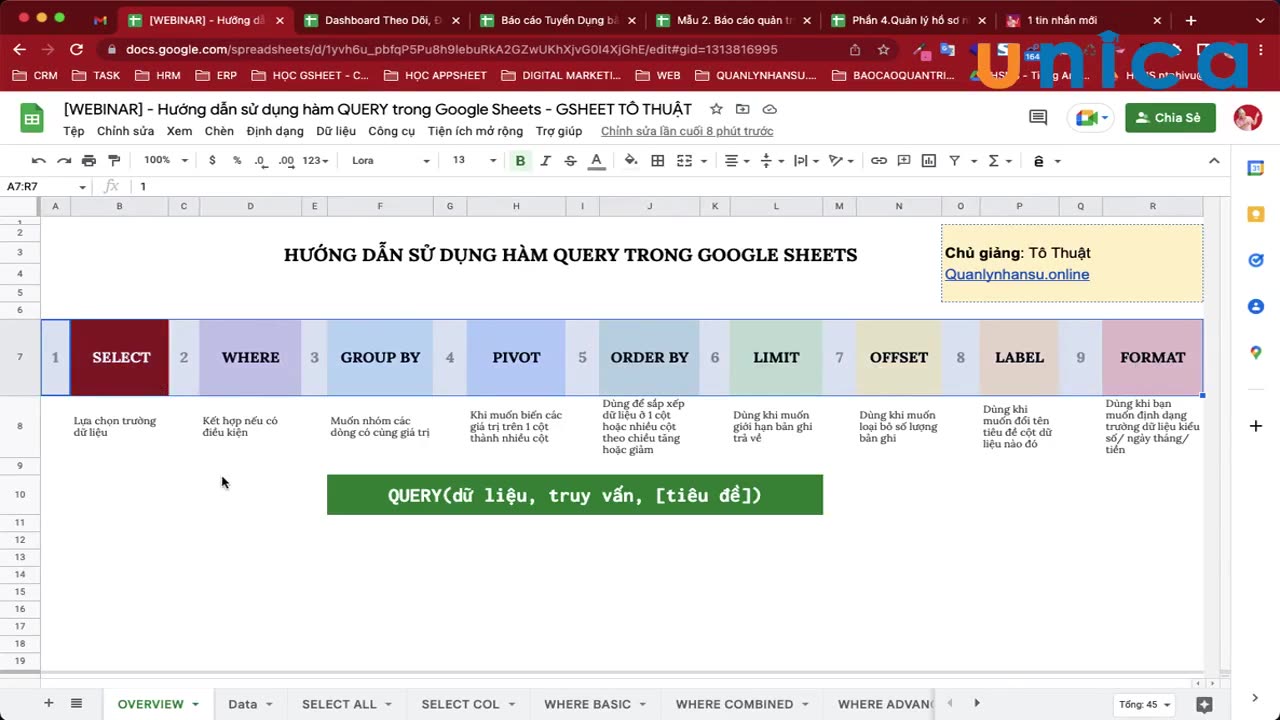
Task: Open text rotation dropdown
Action: point(843,161)
